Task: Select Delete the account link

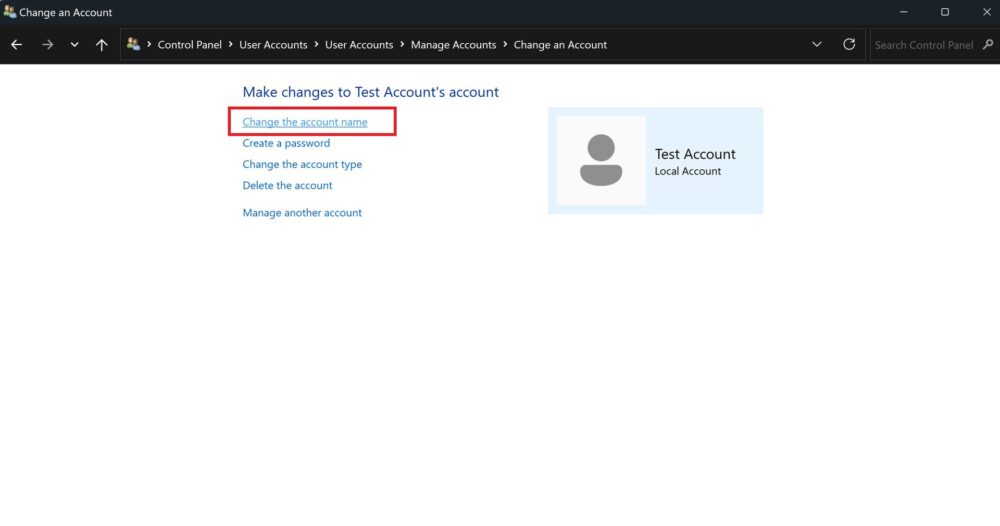Action: click(287, 185)
